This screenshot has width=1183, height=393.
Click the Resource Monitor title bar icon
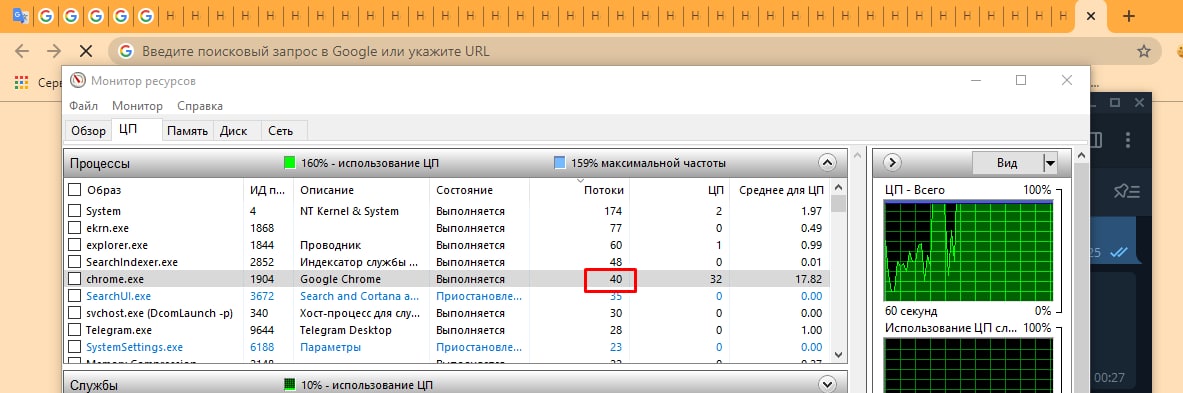(x=78, y=80)
